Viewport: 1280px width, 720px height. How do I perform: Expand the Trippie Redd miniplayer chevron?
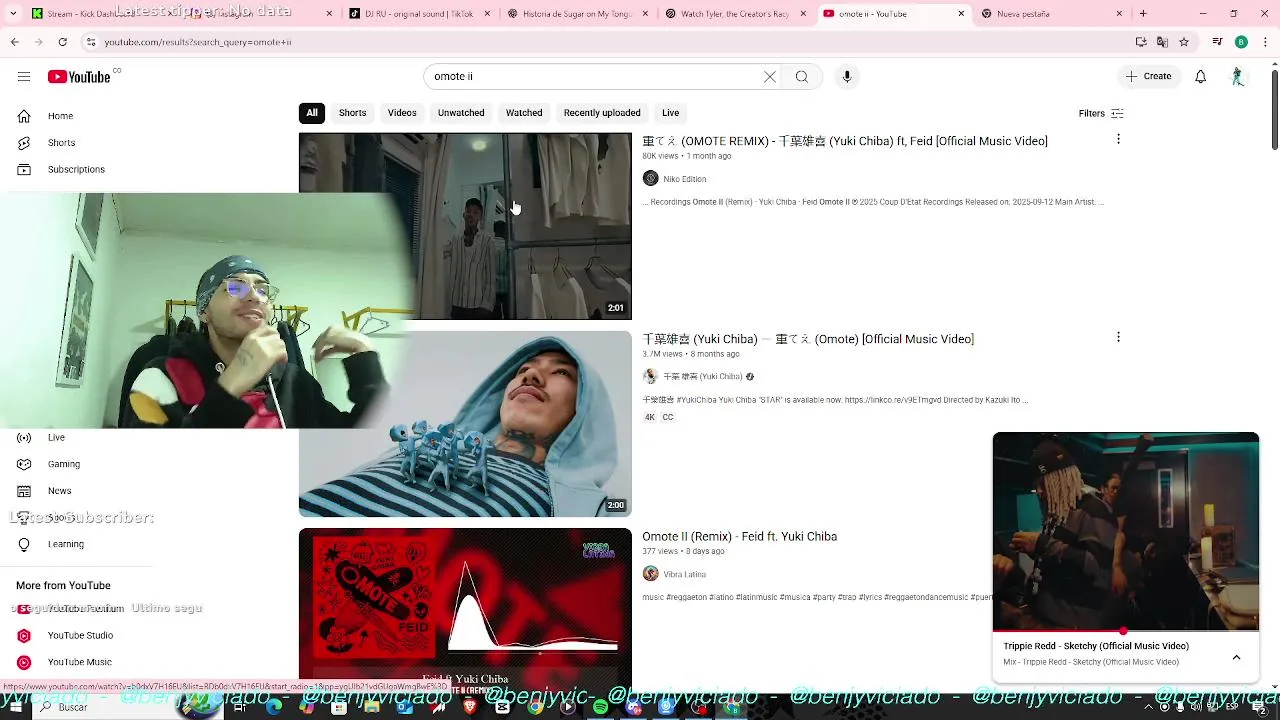tap(1236, 657)
